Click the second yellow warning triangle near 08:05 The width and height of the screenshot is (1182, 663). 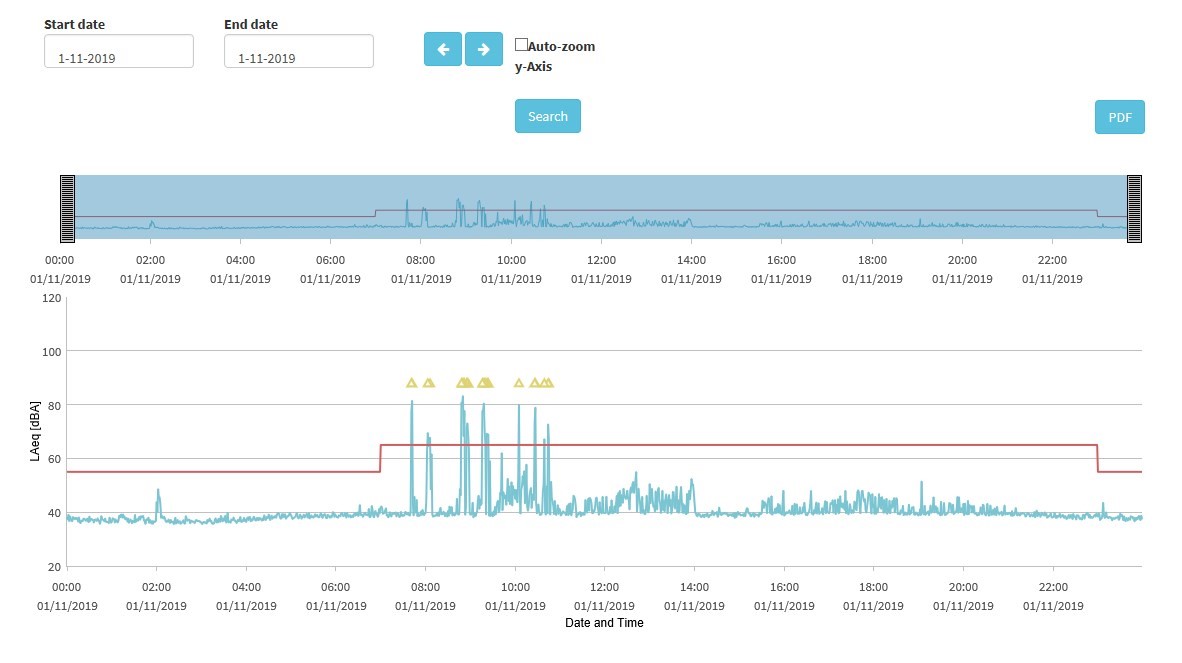click(x=429, y=383)
